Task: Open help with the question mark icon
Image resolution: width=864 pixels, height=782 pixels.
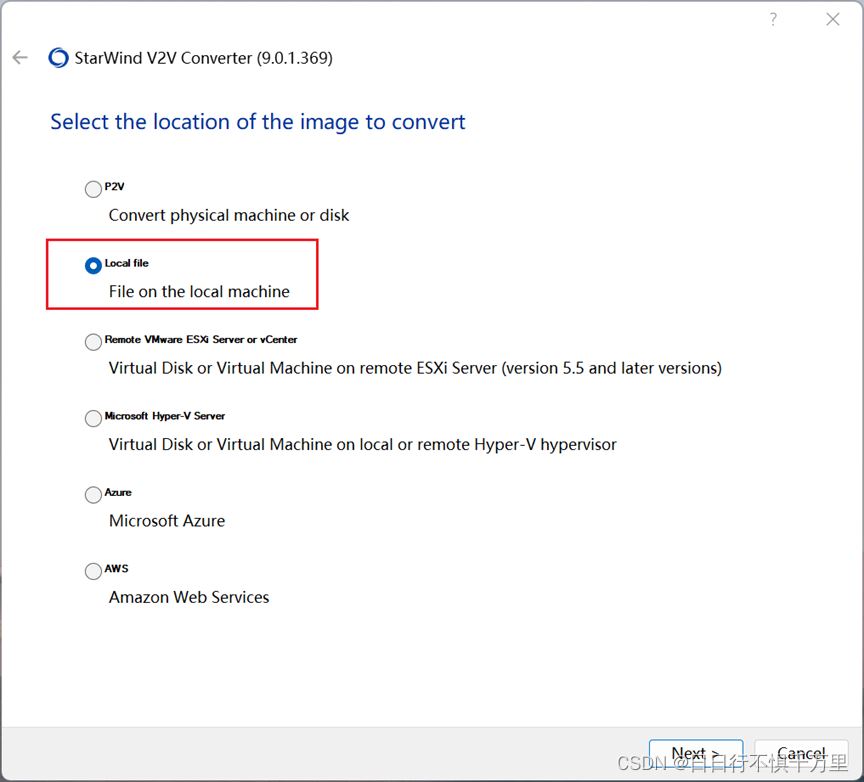Action: 773,20
